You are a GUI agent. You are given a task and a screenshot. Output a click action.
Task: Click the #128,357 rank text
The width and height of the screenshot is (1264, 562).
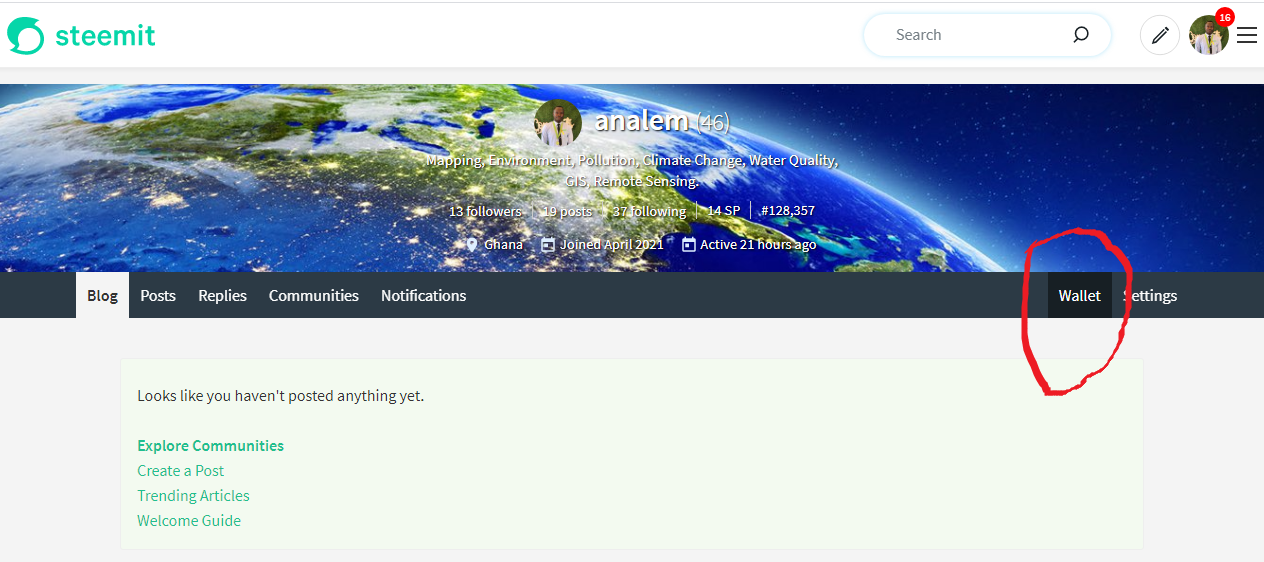point(787,211)
